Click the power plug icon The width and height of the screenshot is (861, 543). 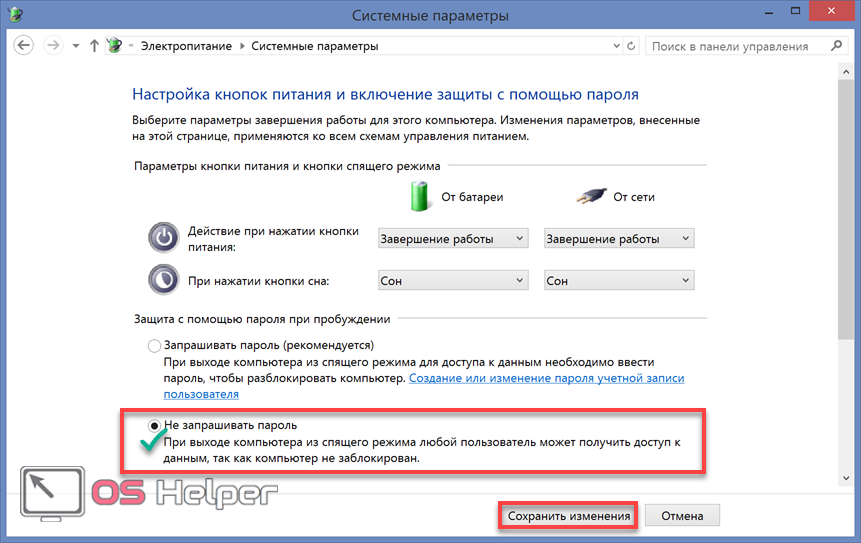coord(591,196)
